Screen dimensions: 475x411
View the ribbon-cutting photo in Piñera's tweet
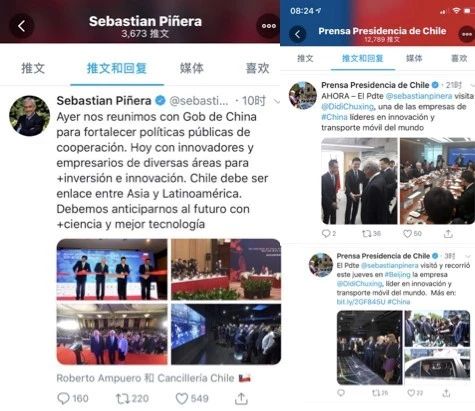tap(112, 269)
